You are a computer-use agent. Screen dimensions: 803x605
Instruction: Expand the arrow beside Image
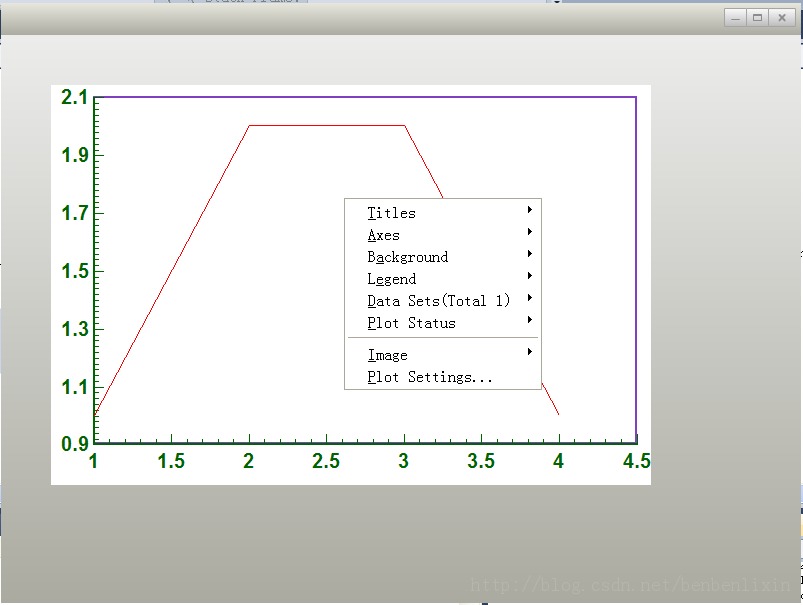[x=530, y=351]
